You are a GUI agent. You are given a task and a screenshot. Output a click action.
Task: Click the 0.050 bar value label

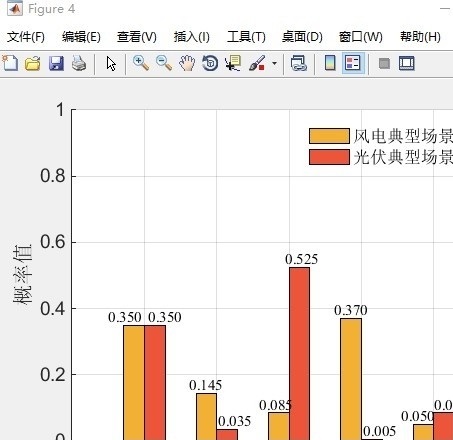(417, 416)
